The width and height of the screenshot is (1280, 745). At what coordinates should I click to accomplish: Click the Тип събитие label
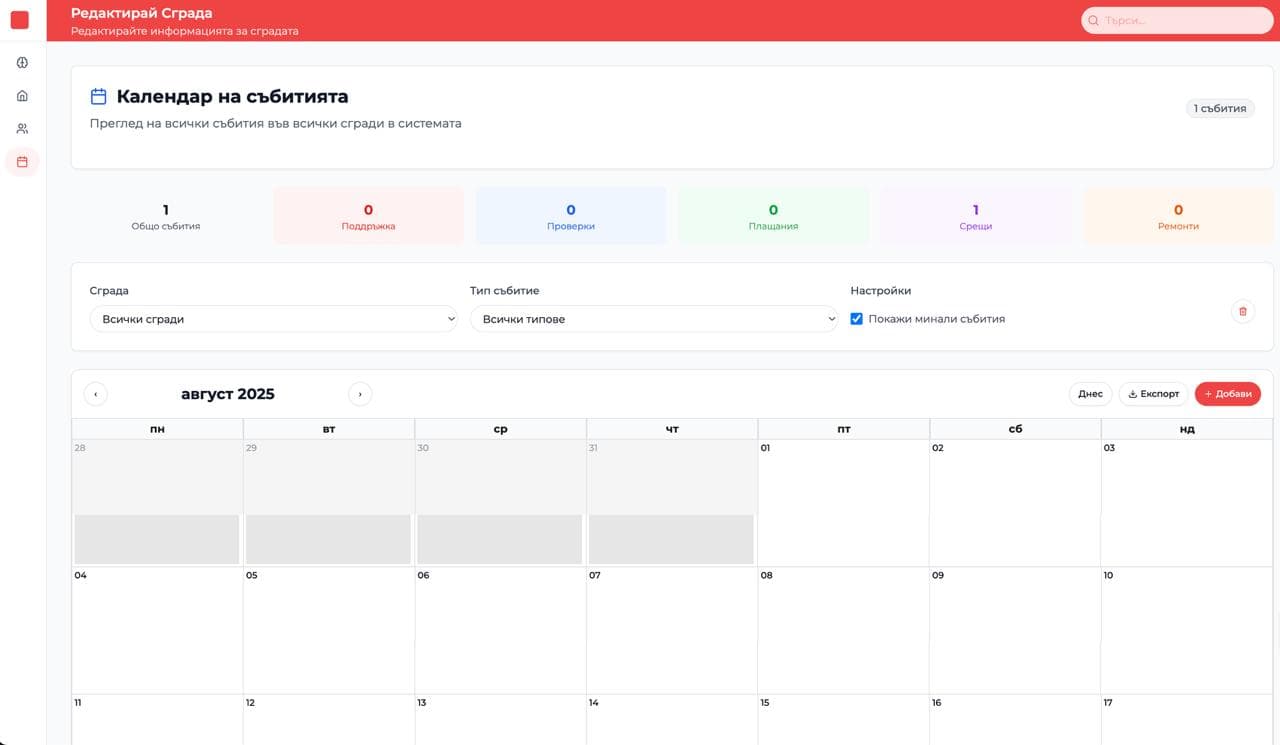click(504, 291)
